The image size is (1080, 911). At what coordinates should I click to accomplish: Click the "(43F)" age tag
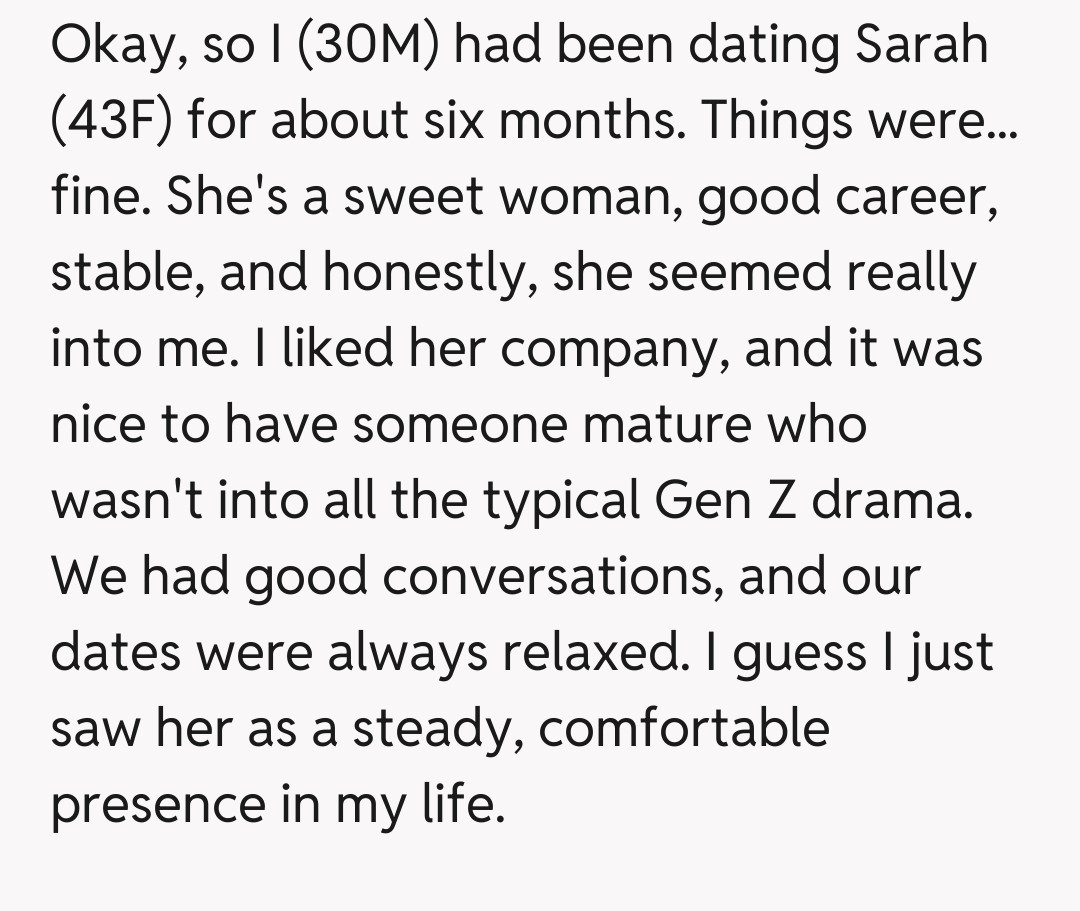110,122
